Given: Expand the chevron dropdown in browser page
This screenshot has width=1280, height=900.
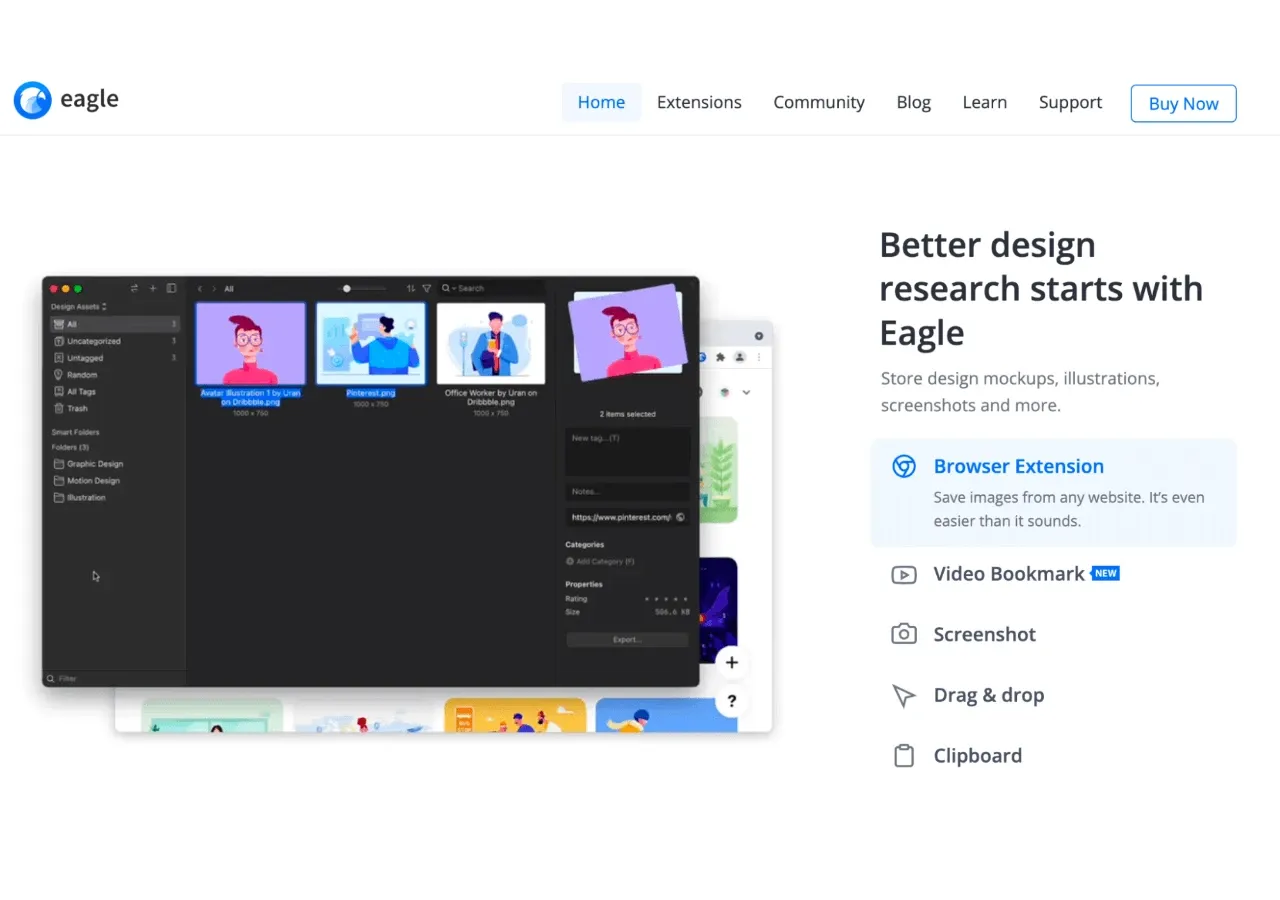Looking at the screenshot, I should (746, 393).
